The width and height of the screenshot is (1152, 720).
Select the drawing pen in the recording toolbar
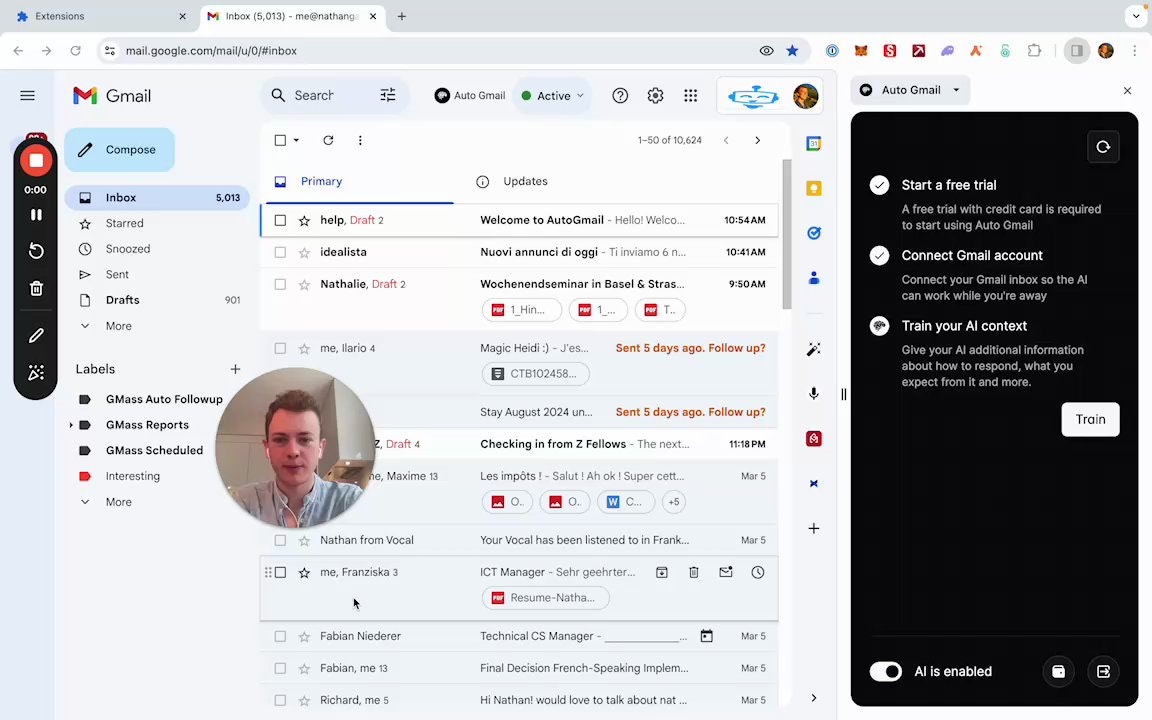[x=35, y=336]
